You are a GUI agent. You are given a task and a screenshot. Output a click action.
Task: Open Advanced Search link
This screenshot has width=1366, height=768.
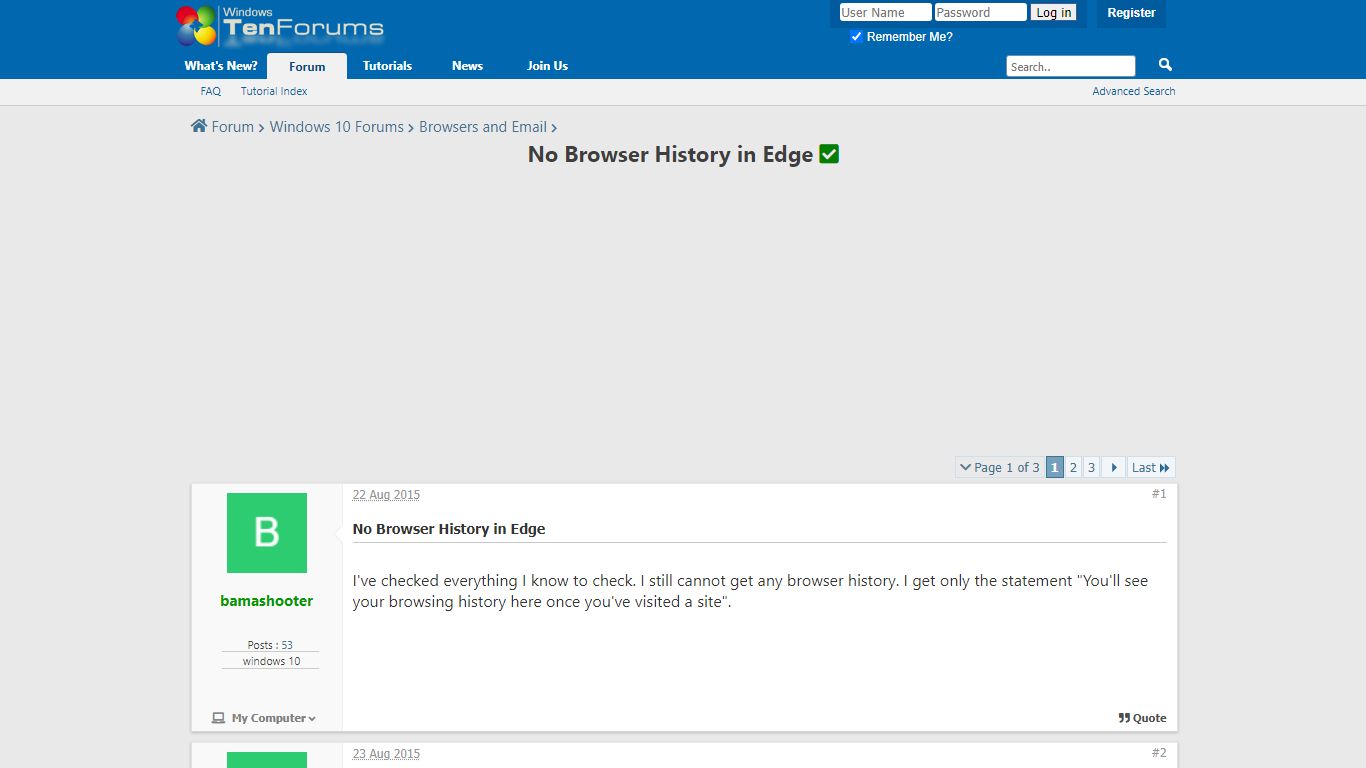[x=1134, y=91]
